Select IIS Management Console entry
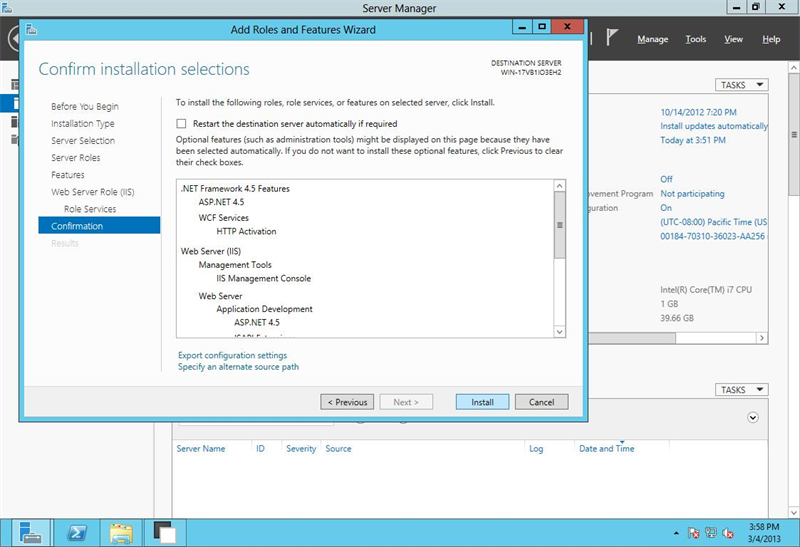The height and width of the screenshot is (547, 800). coord(263,279)
